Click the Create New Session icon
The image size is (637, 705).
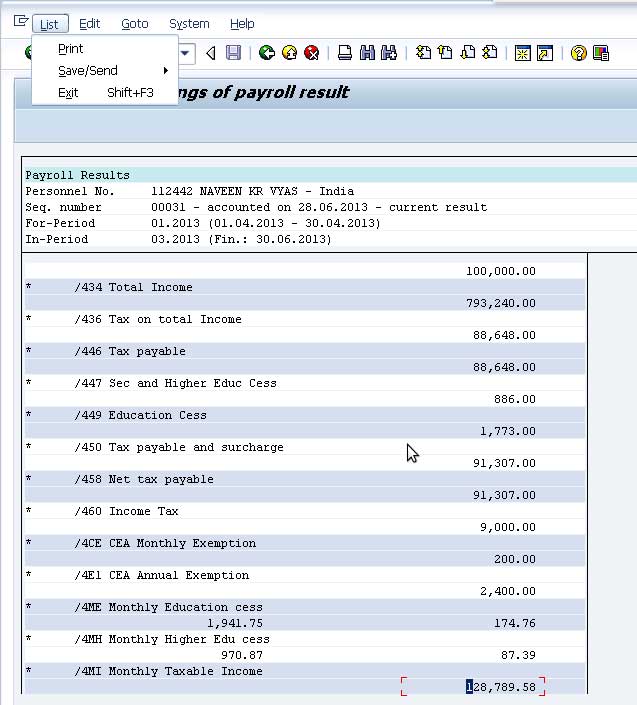click(523, 53)
